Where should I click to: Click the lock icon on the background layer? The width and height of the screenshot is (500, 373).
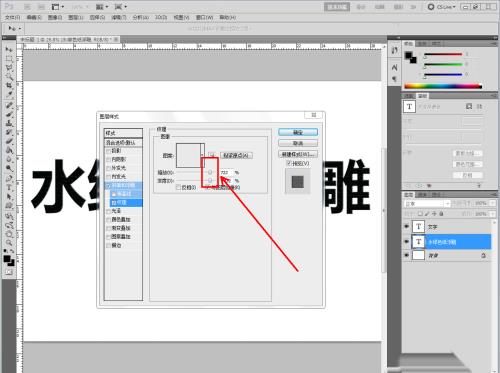(x=483, y=256)
